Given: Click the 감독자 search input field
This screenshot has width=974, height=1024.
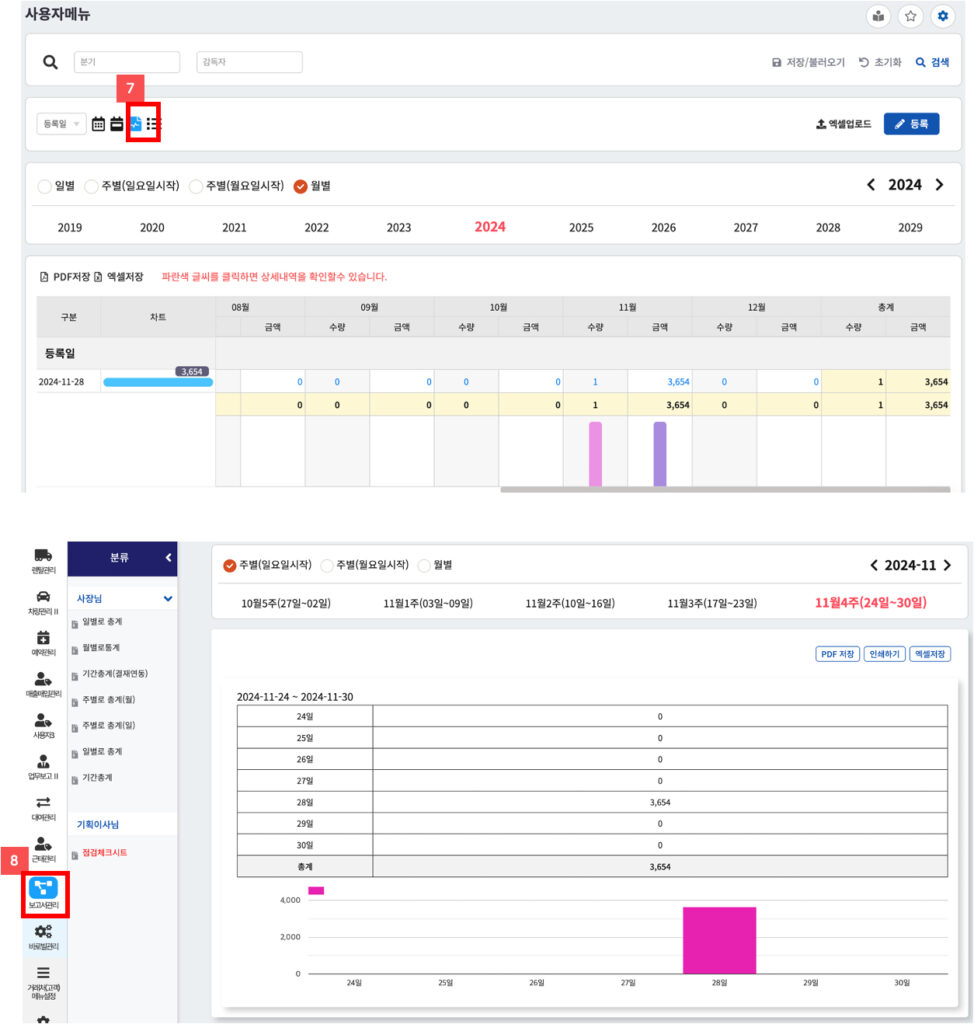Looking at the screenshot, I should (x=249, y=62).
